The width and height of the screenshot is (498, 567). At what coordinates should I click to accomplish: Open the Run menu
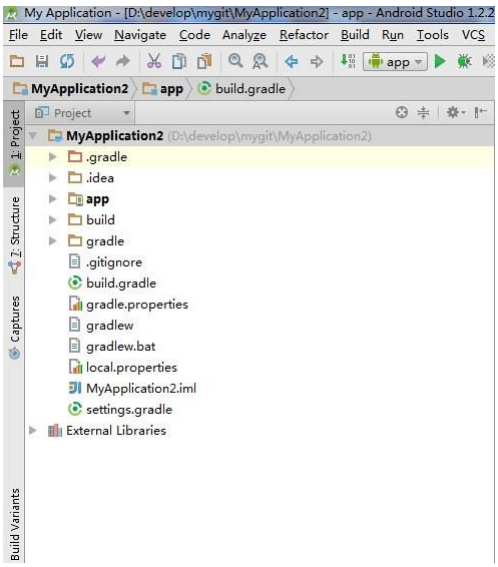[x=393, y=35]
